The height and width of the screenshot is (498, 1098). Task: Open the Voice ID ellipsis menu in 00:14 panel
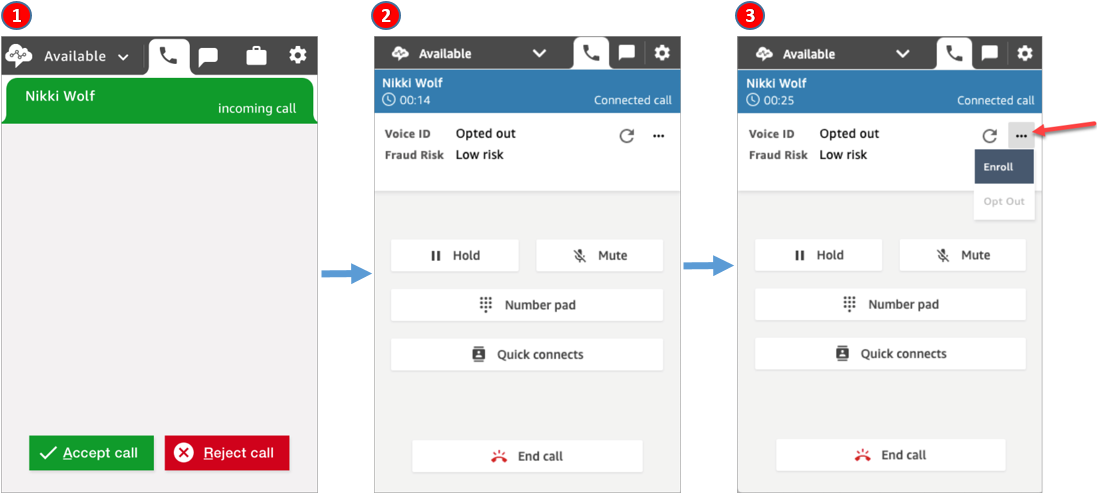[x=658, y=136]
